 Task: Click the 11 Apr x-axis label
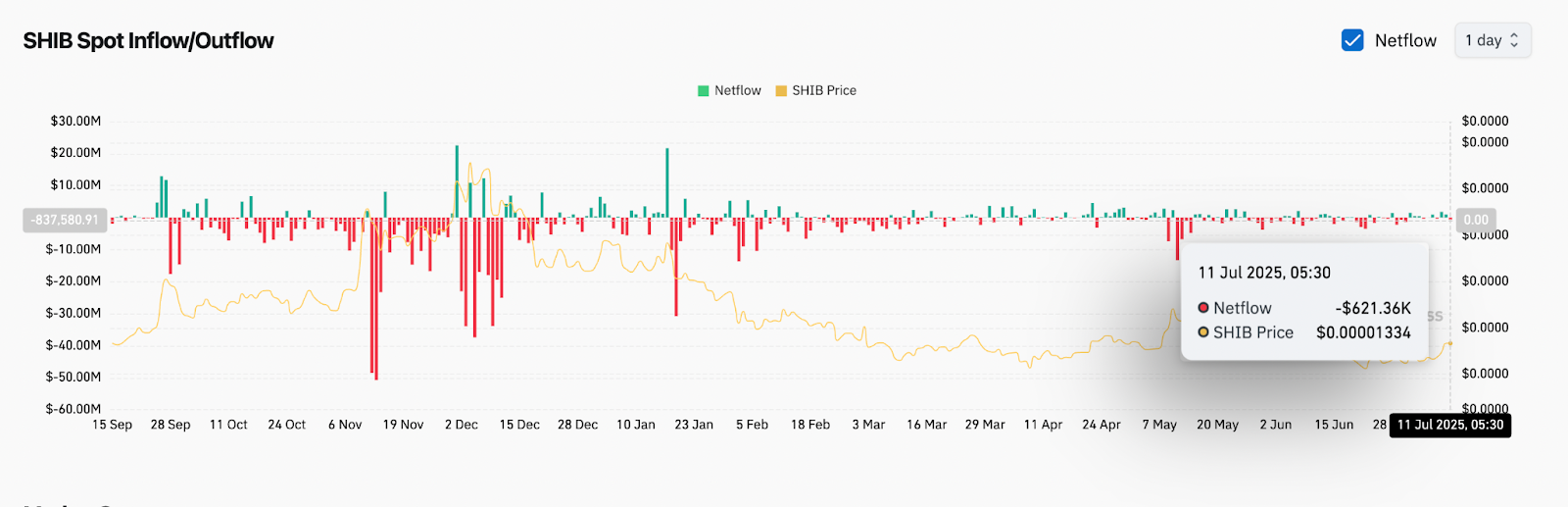tap(1043, 425)
